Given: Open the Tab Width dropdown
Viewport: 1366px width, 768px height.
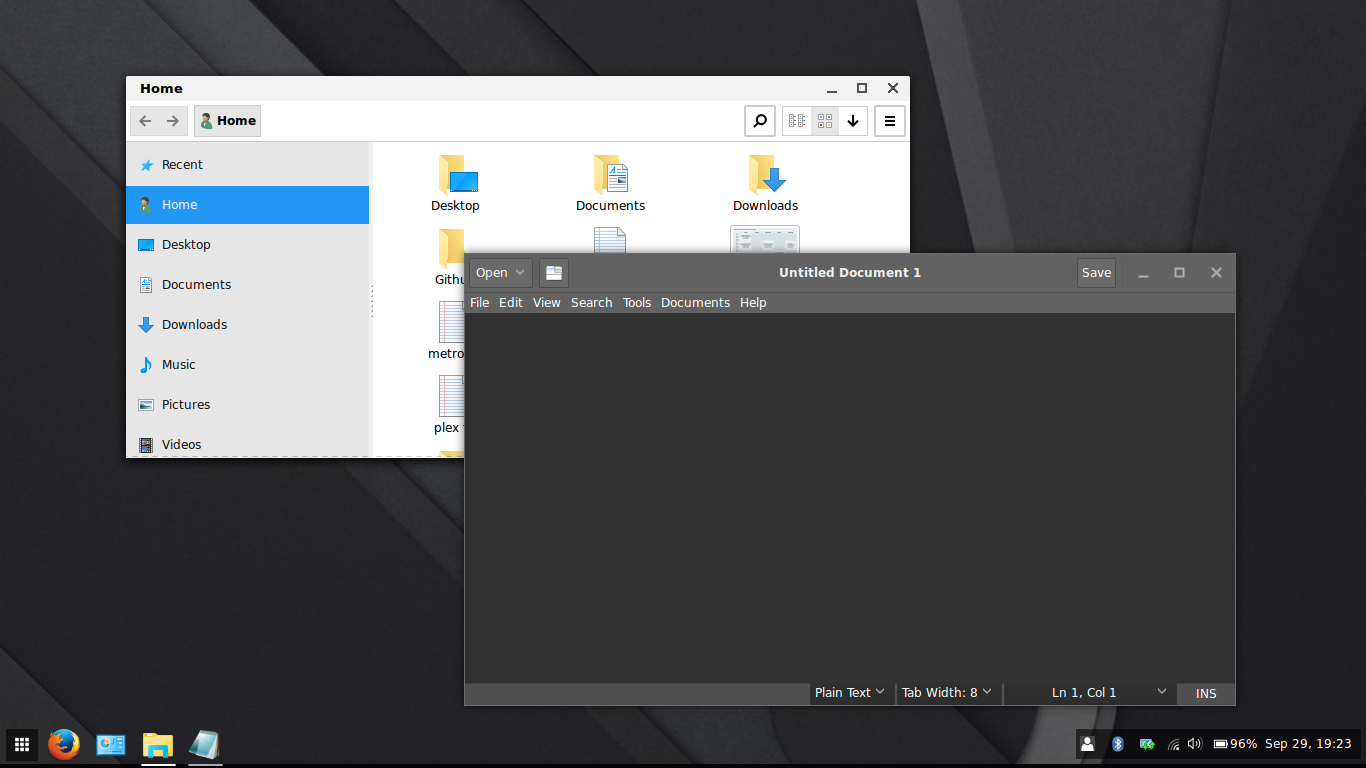Looking at the screenshot, I should tap(947, 693).
